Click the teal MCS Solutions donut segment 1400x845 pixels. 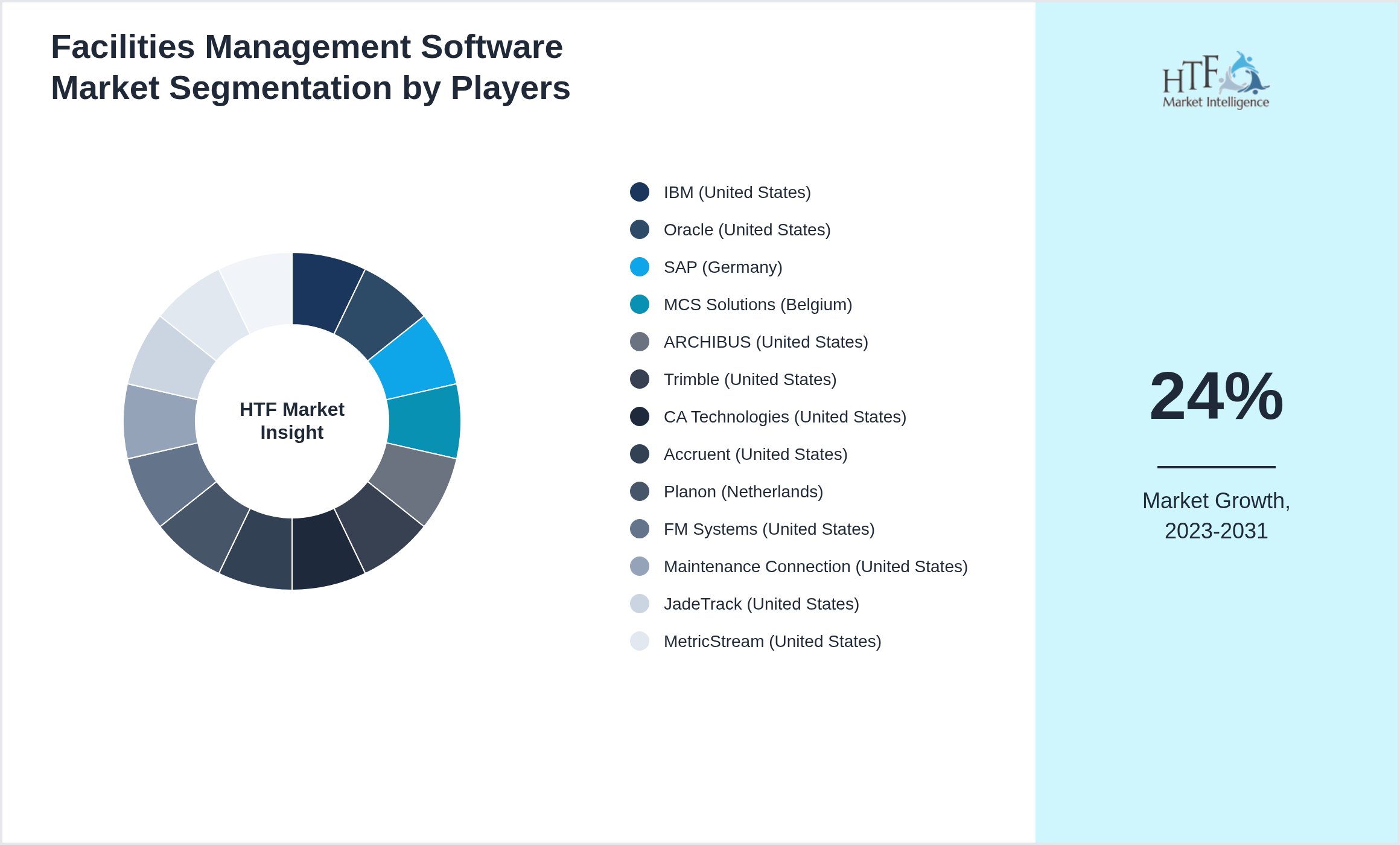pyautogui.click(x=424, y=421)
